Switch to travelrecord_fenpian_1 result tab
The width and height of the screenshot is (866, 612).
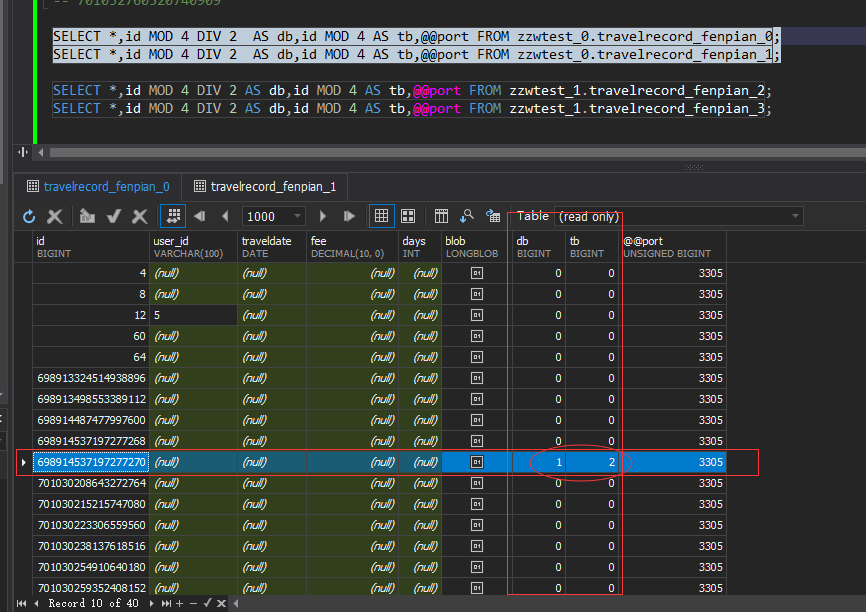[265, 187]
